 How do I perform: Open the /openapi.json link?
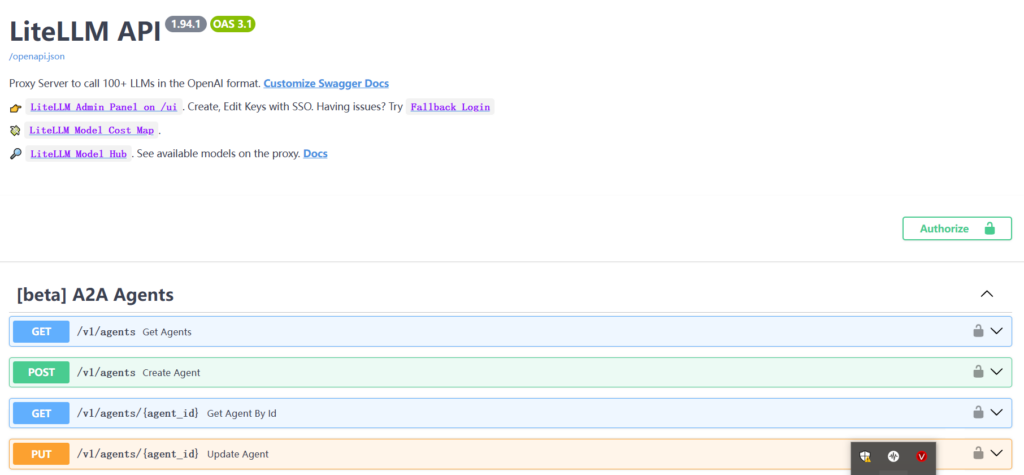tap(37, 57)
